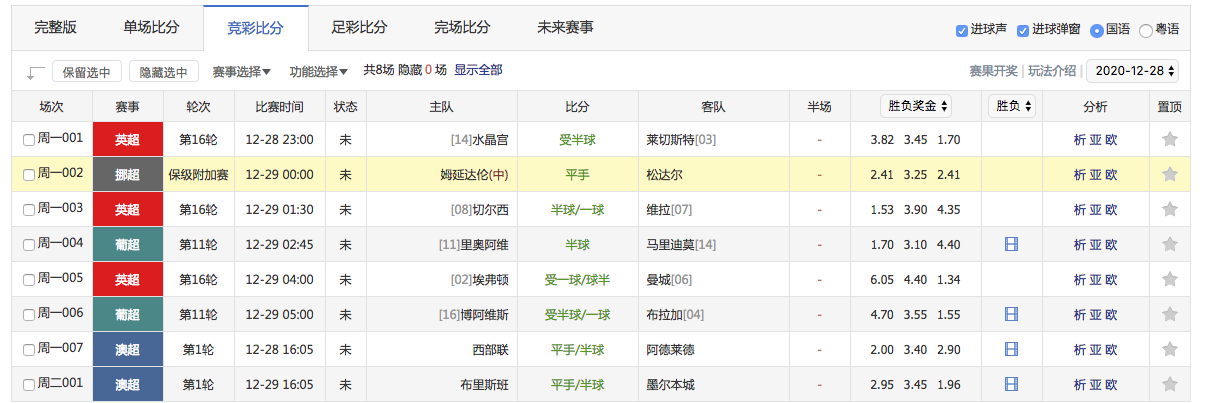
Task: Star the 里奥阿维 match row
Action: pyautogui.click(x=1170, y=245)
